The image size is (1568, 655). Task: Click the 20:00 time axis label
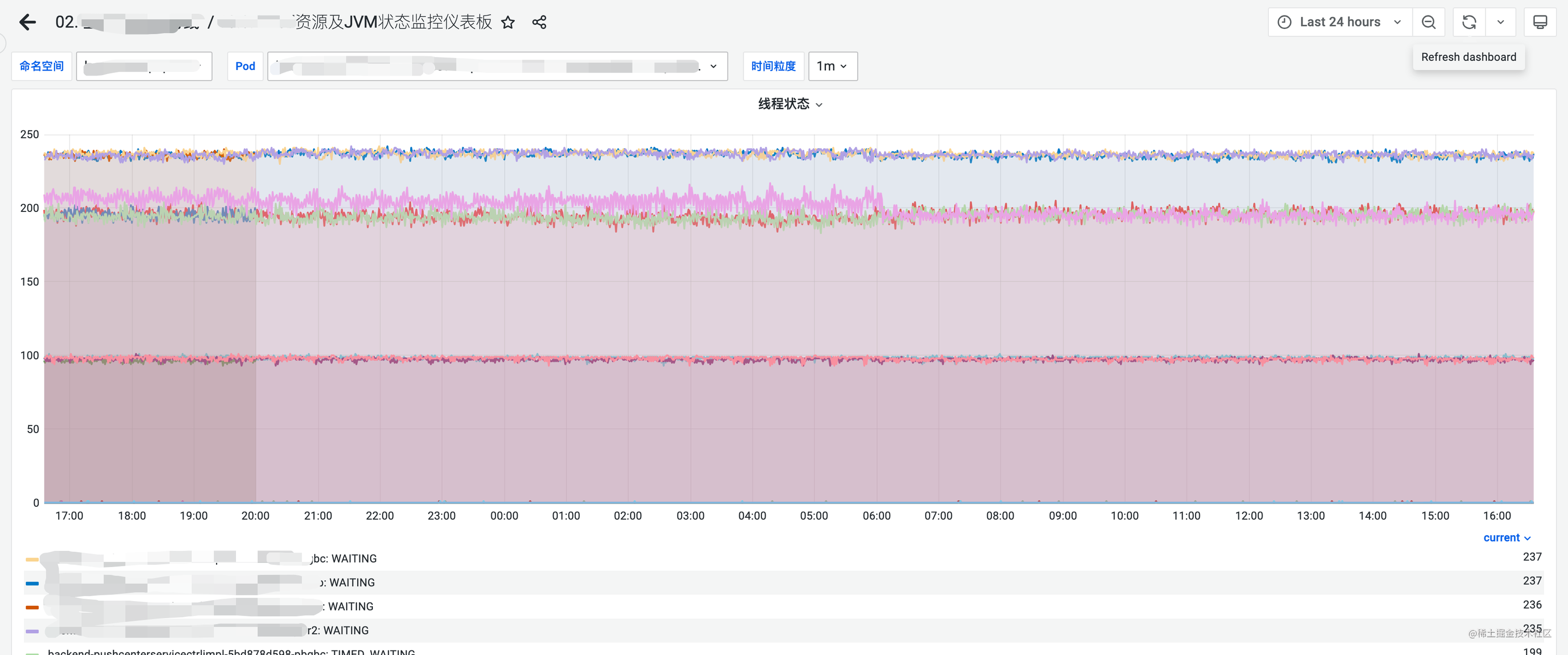(x=255, y=516)
